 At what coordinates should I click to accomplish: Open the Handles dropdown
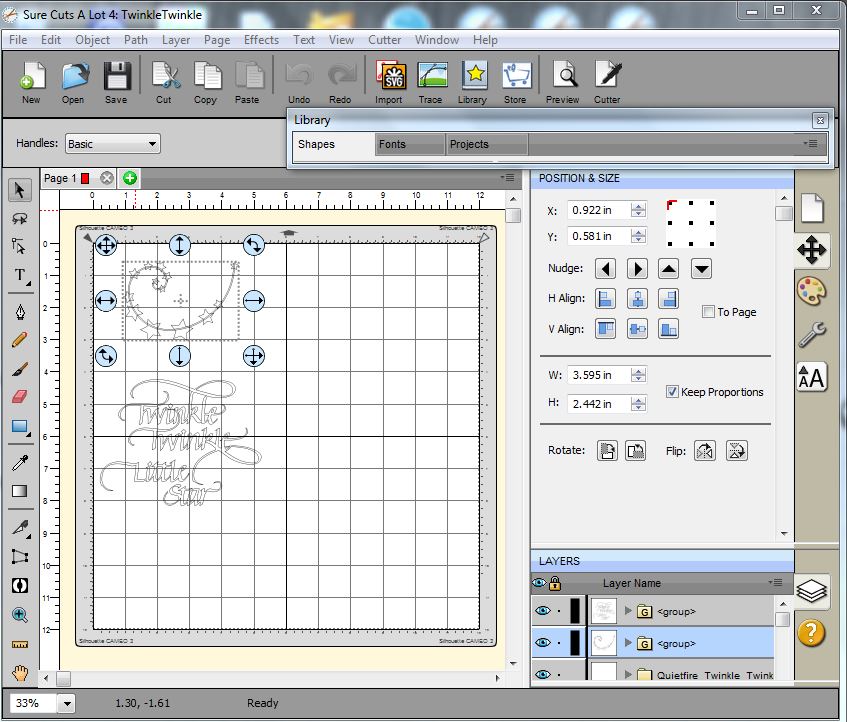[x=112, y=144]
